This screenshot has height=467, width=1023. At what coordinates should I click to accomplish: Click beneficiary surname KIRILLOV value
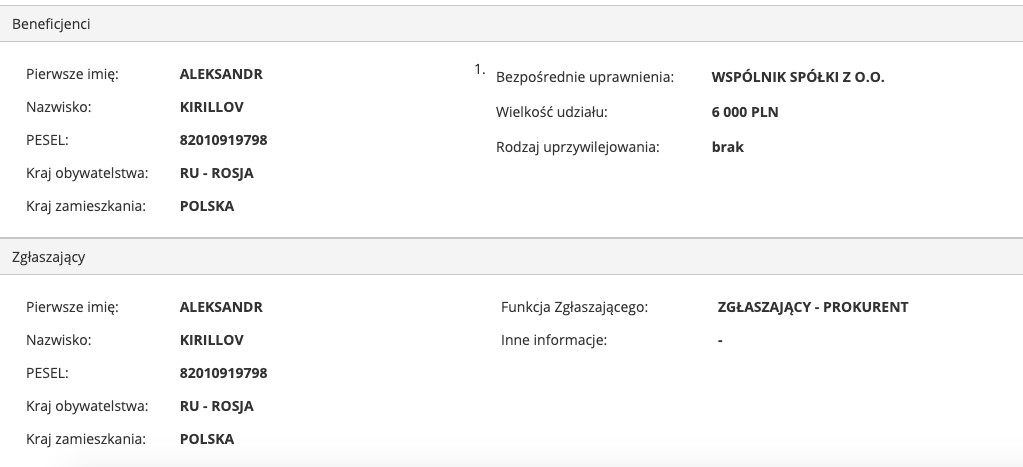pos(212,107)
